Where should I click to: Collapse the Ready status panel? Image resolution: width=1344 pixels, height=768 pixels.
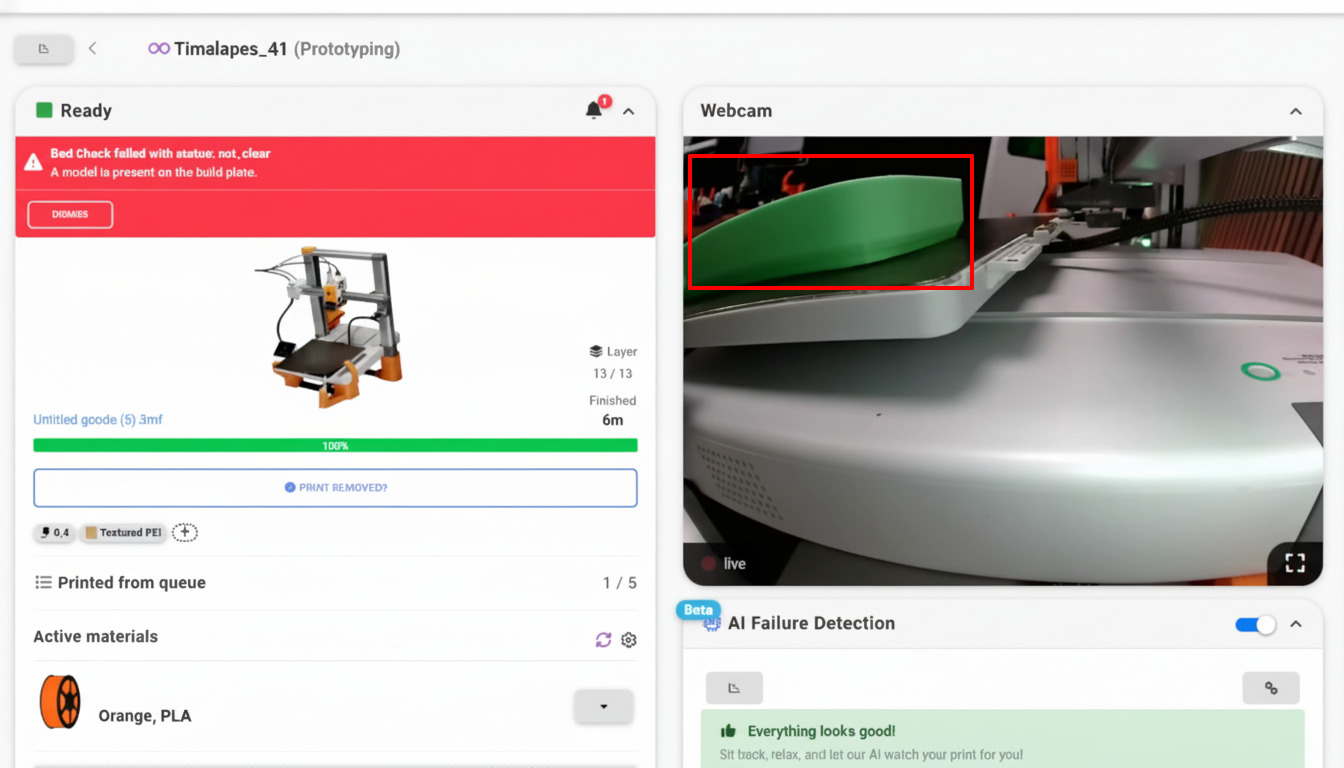[629, 111]
